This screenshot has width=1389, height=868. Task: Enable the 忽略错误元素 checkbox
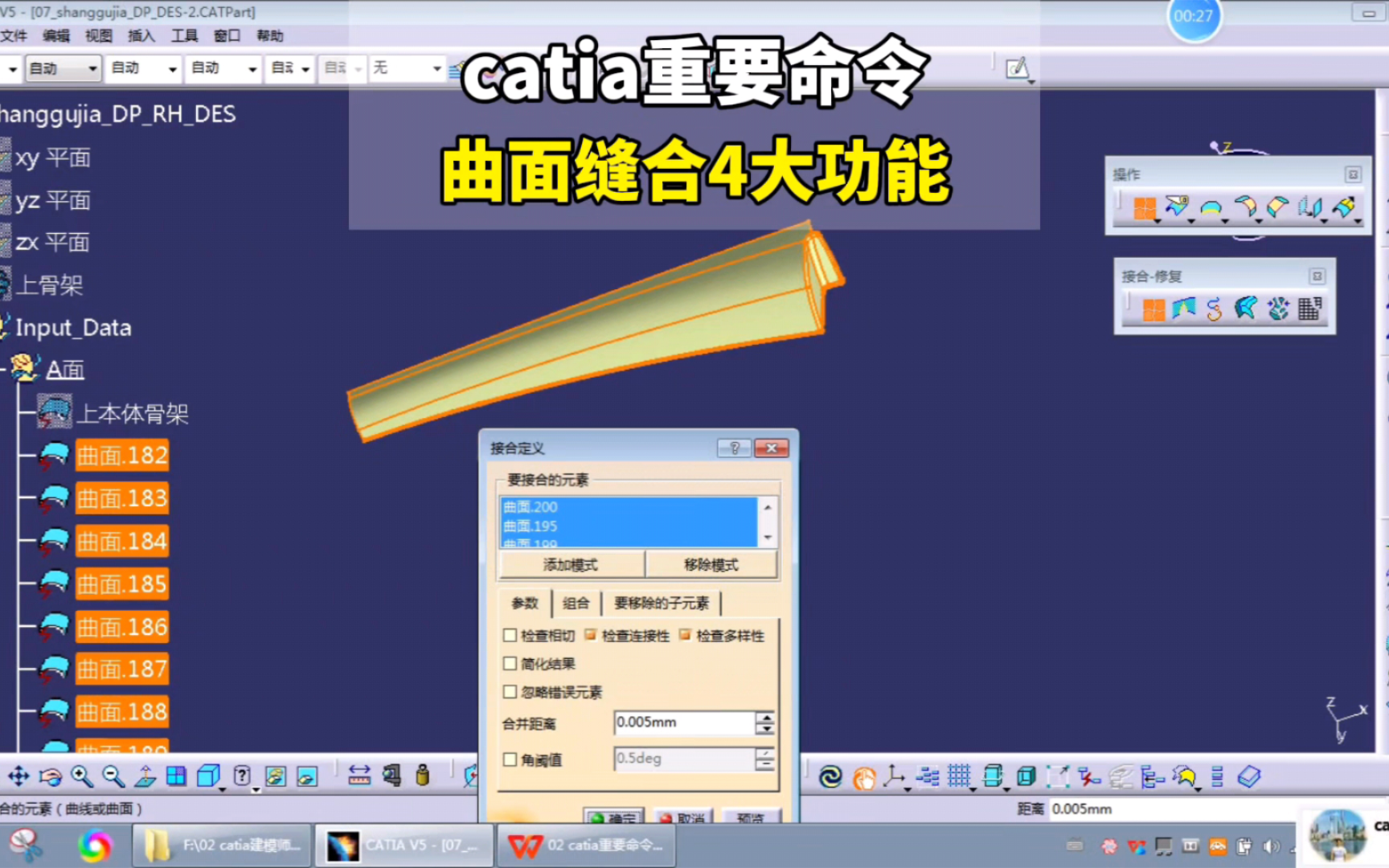click(x=510, y=691)
